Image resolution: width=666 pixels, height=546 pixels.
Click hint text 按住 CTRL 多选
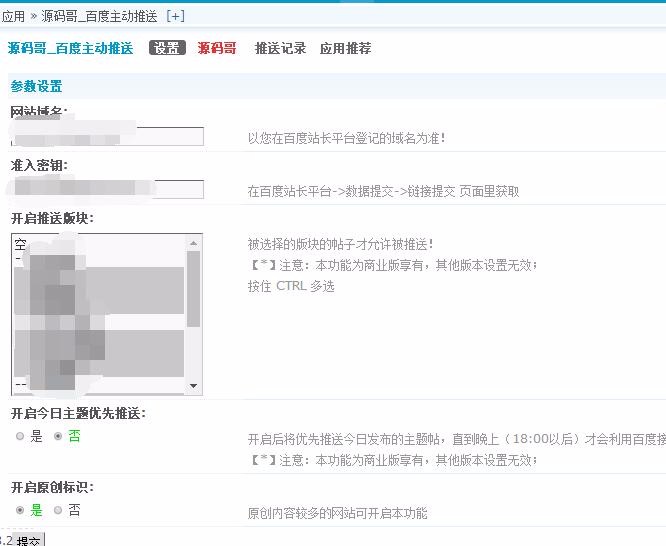[x=291, y=286]
